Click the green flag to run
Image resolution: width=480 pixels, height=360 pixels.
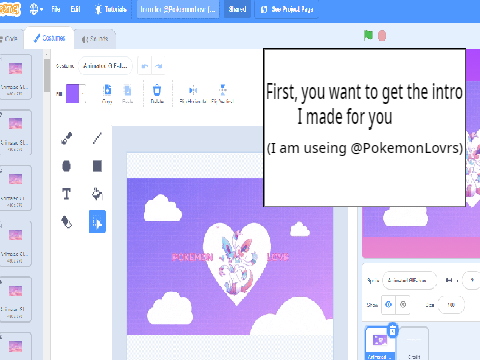[368, 35]
